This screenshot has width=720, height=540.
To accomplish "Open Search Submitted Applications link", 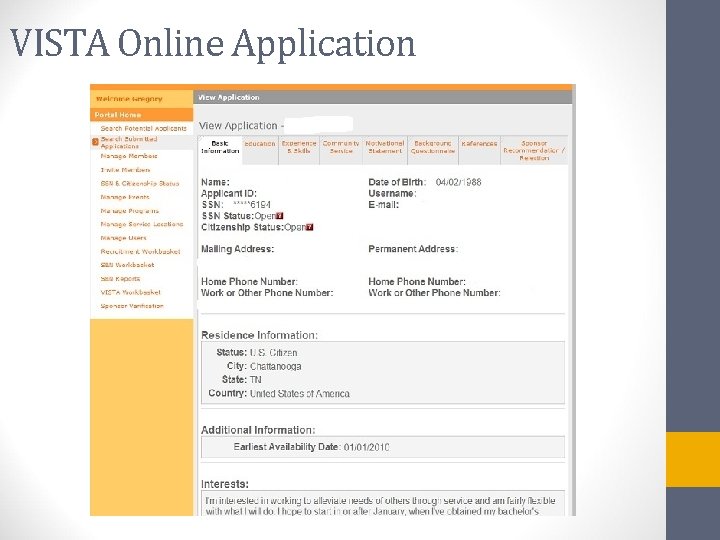I will (129, 142).
